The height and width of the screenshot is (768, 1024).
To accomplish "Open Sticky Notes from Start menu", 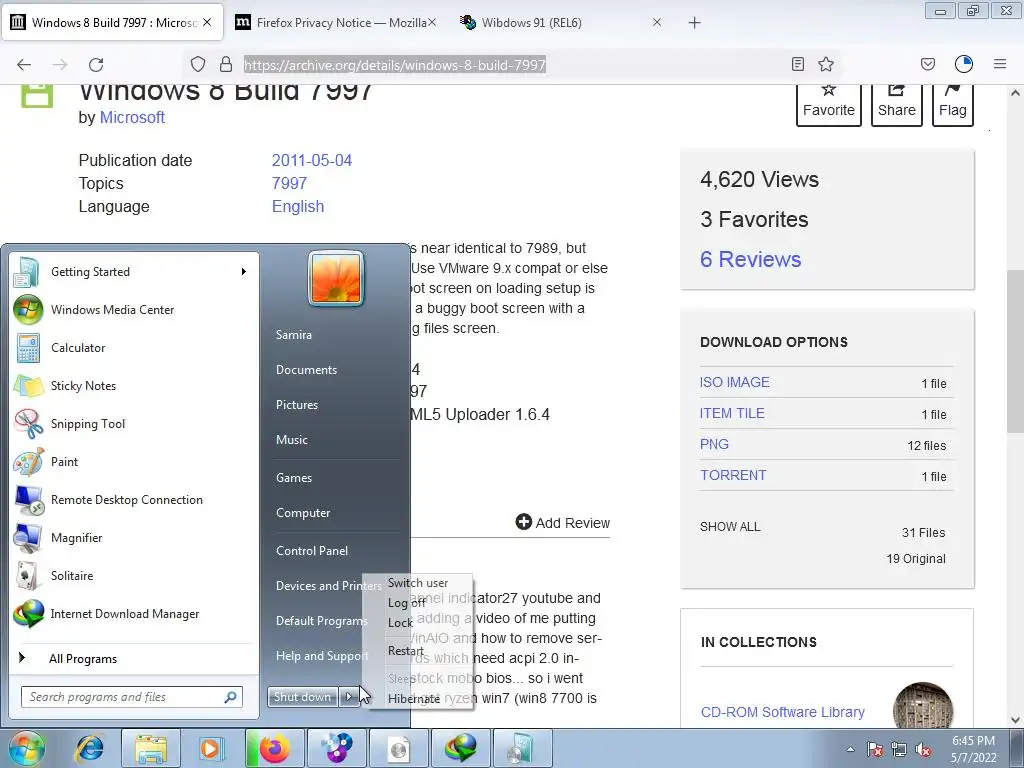I will pyautogui.click(x=134, y=385).
